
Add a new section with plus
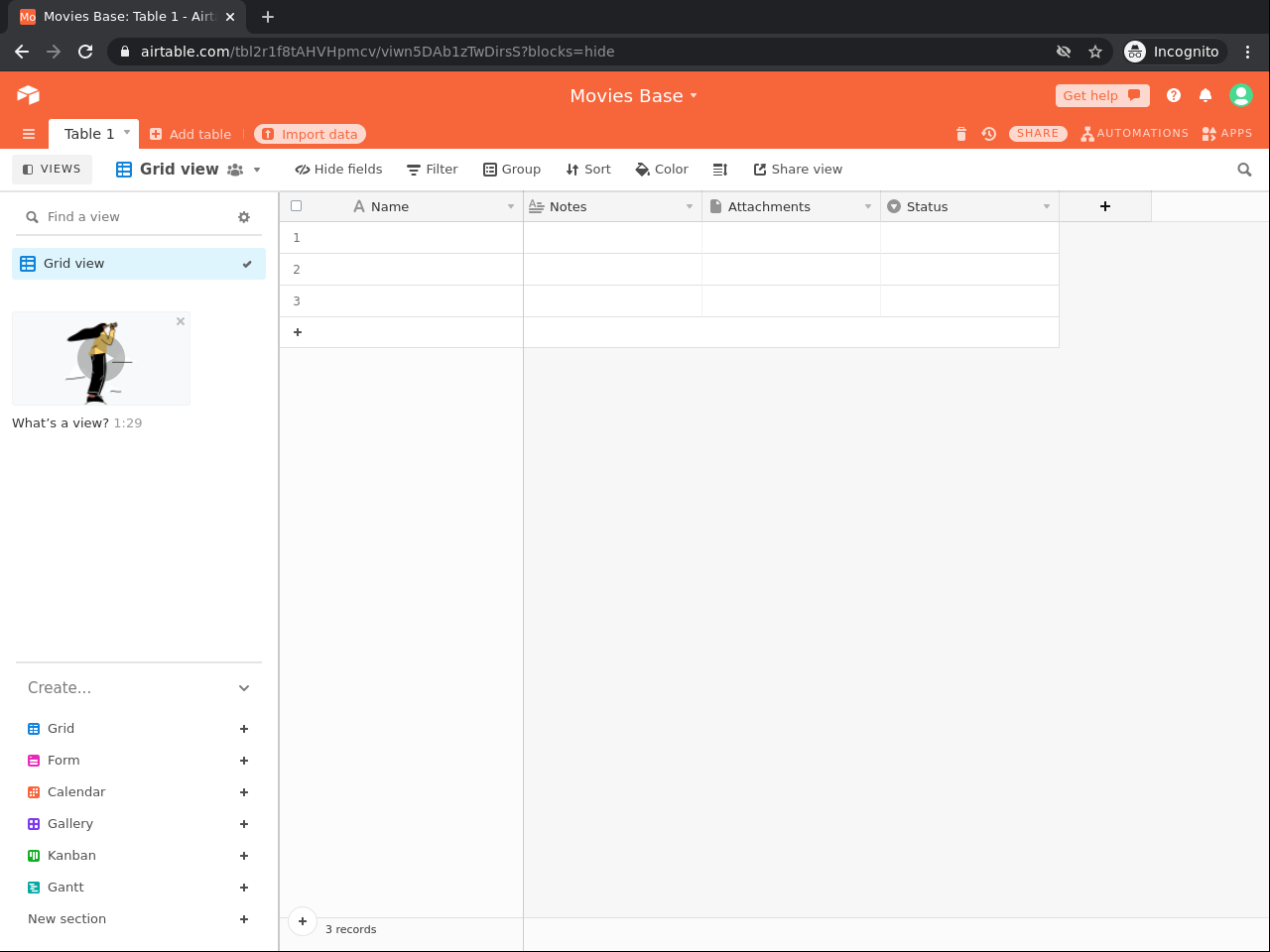244,919
